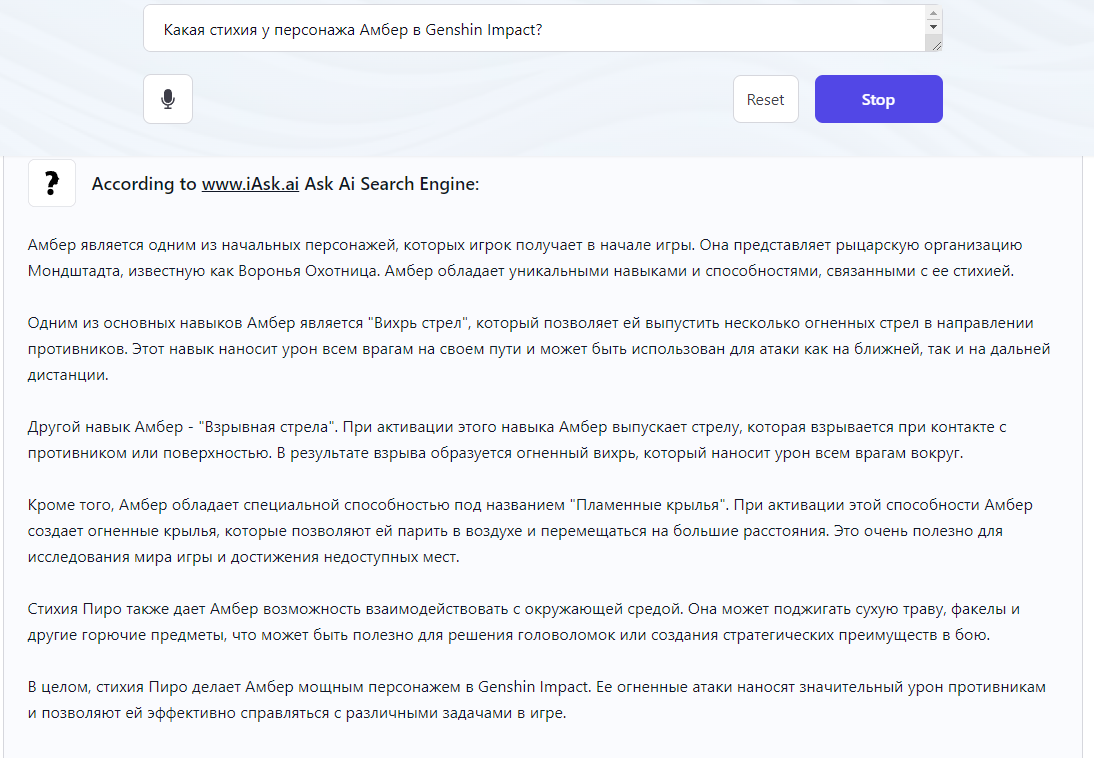Click the phrase "Воронья Охотница" in the answer

318,271
